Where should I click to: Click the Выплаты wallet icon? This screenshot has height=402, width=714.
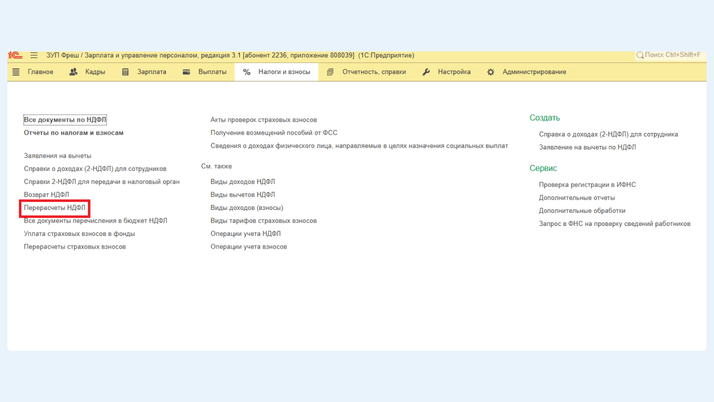pyautogui.click(x=186, y=72)
